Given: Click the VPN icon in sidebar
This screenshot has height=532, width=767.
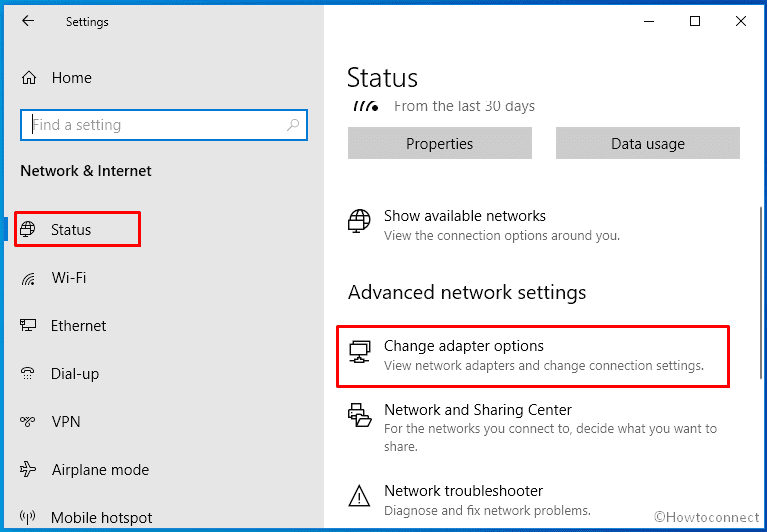Looking at the screenshot, I should coord(27,421).
